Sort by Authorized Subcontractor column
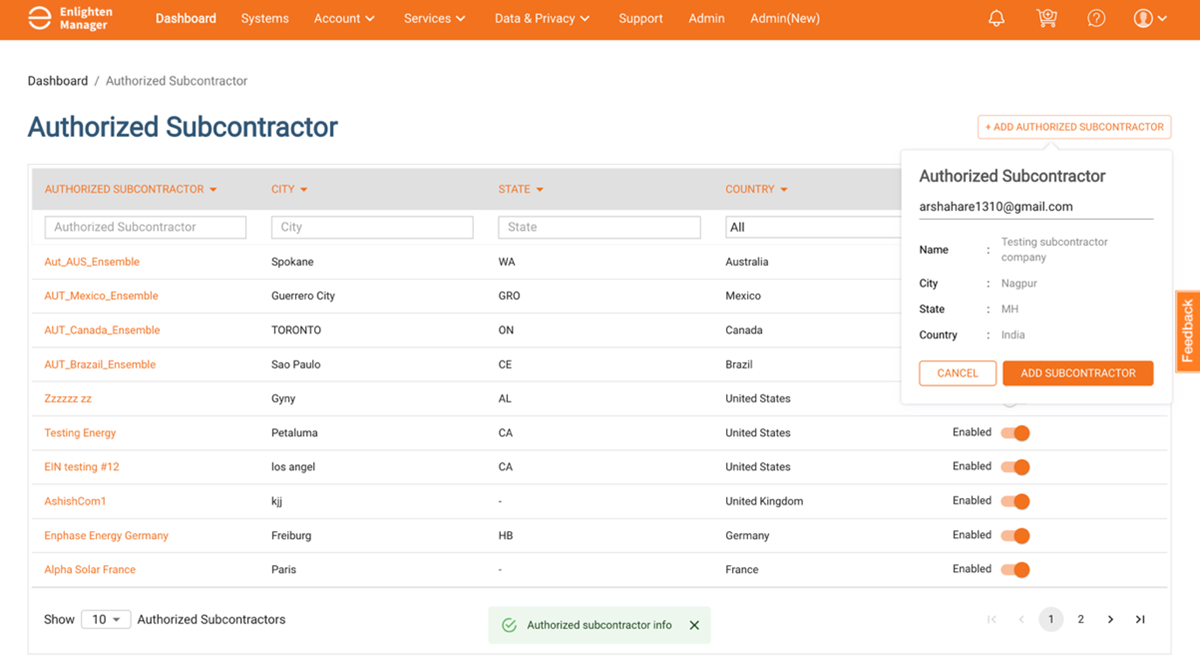Image resolution: width=1200 pixels, height=663 pixels. point(131,189)
